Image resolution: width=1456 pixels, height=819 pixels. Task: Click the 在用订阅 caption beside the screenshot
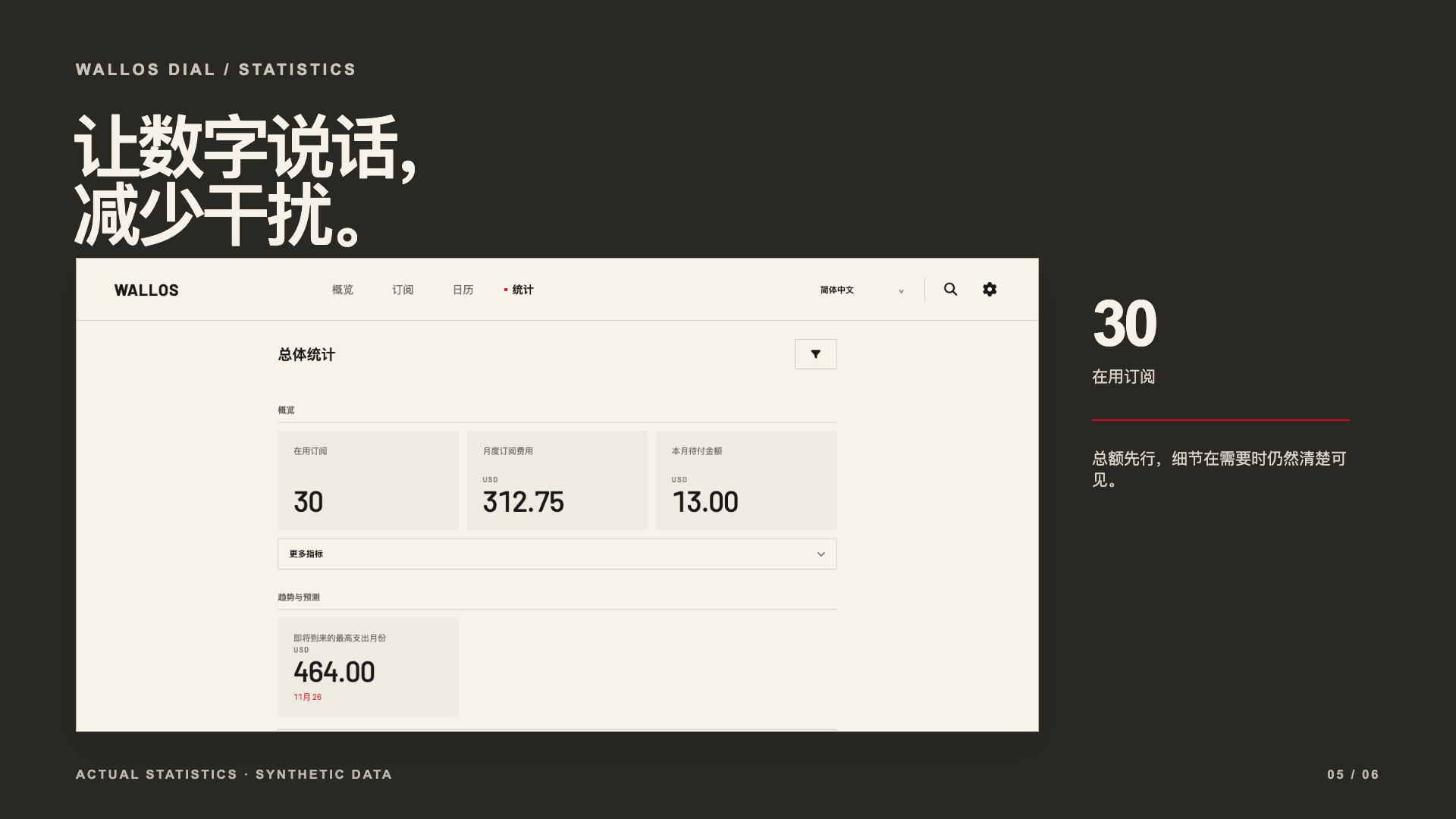1123,377
